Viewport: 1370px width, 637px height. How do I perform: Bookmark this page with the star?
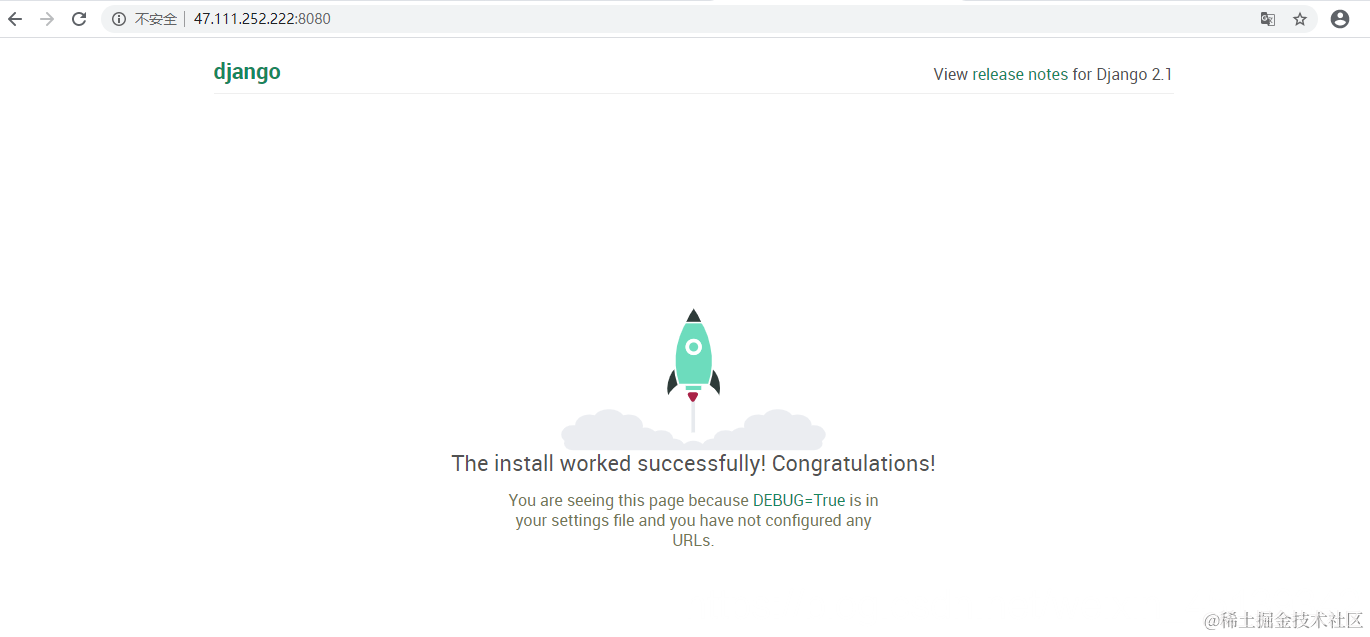point(1300,19)
